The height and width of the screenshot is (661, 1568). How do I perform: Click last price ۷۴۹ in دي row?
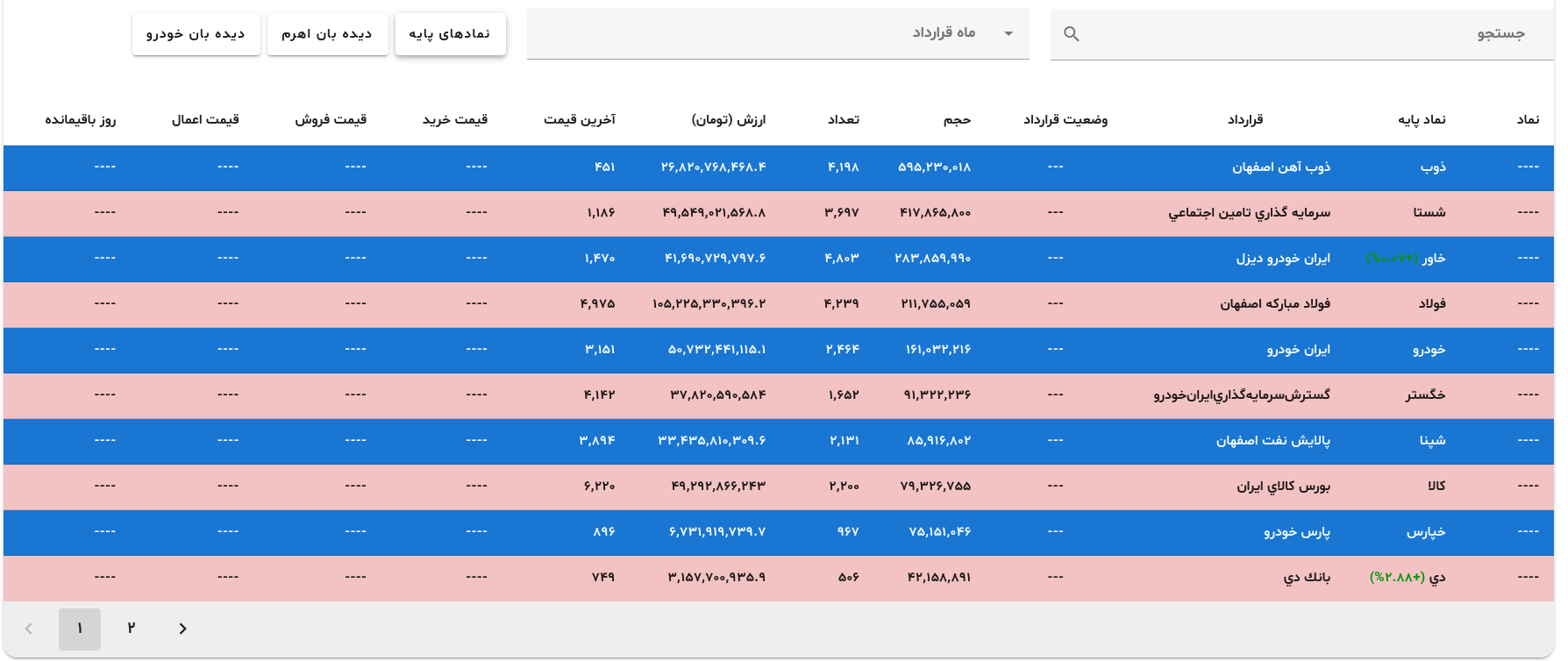pos(603,578)
